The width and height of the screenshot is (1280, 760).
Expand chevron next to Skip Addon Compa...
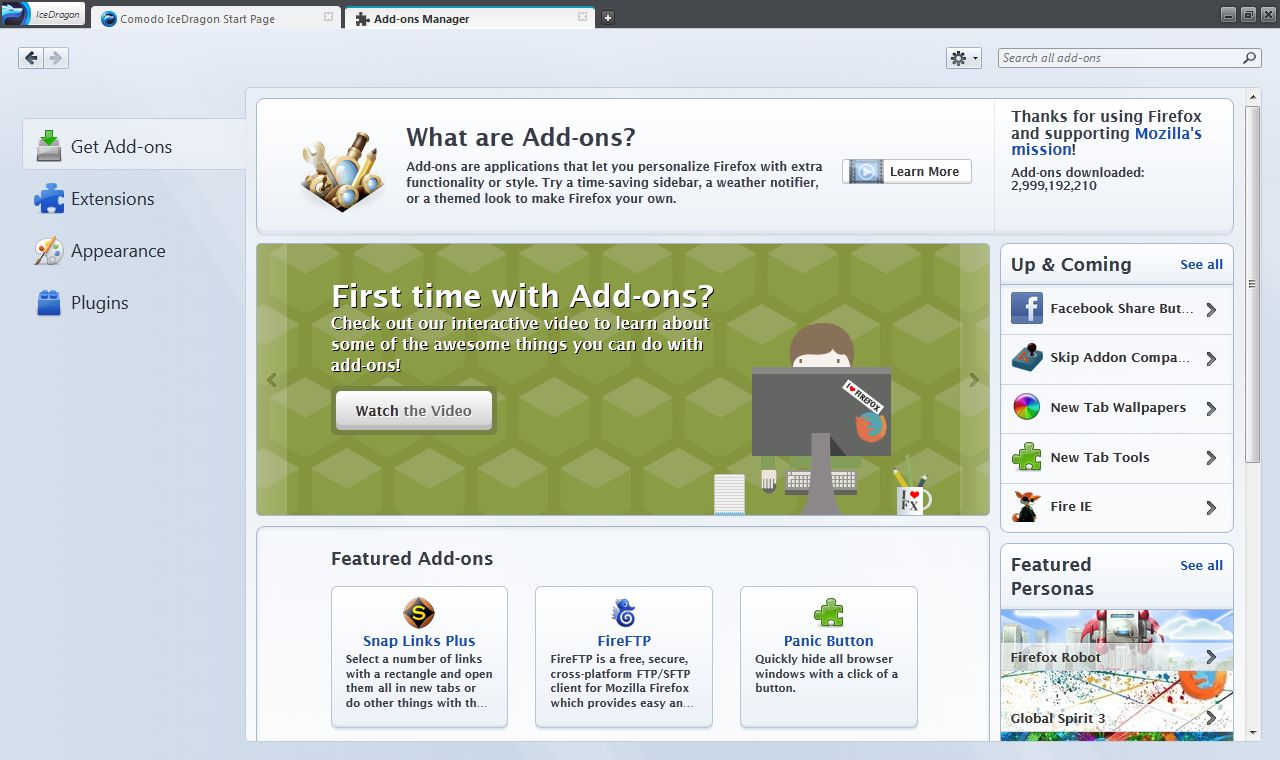(1211, 359)
